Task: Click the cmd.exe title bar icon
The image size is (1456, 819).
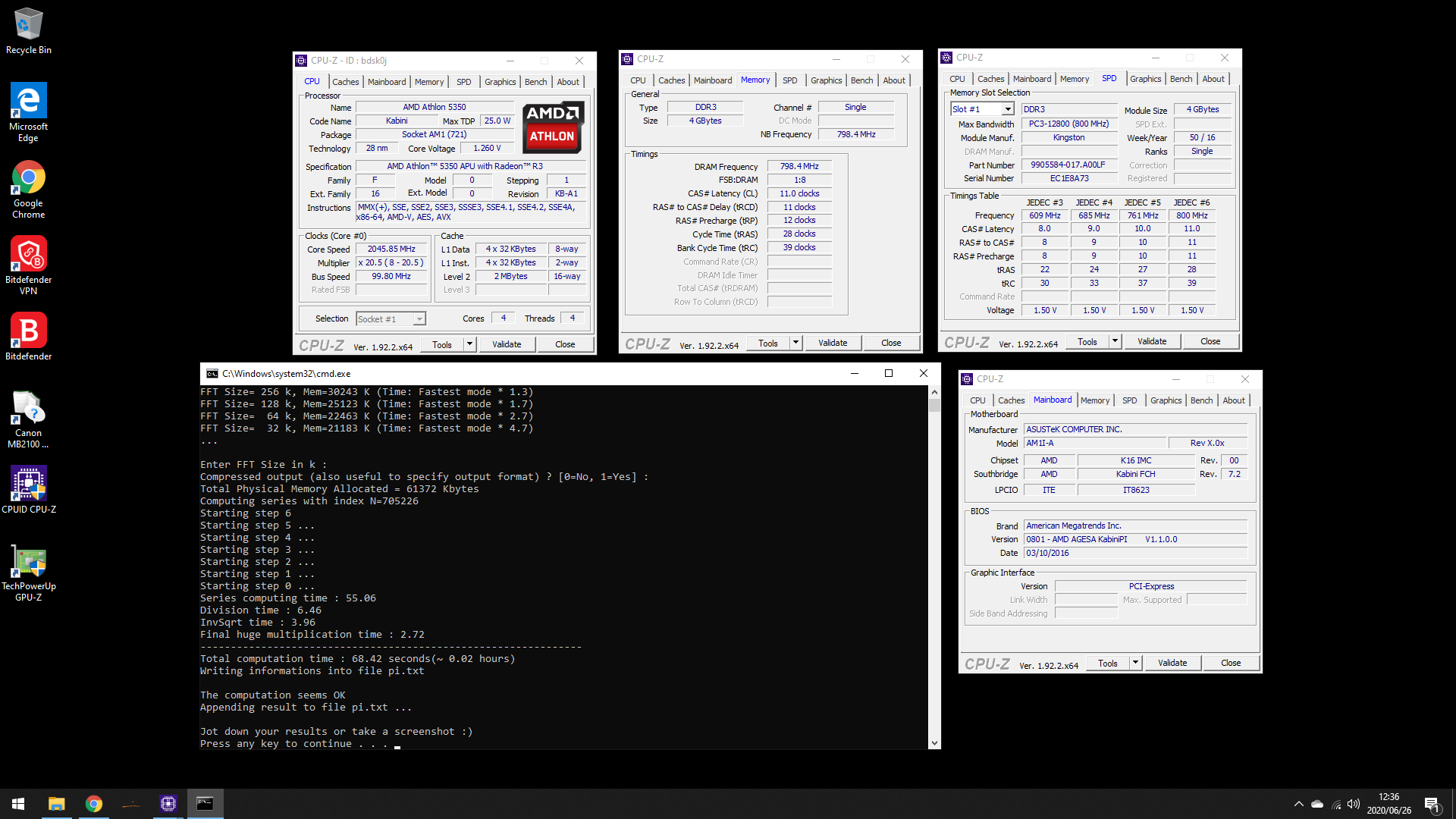Action: (212, 373)
